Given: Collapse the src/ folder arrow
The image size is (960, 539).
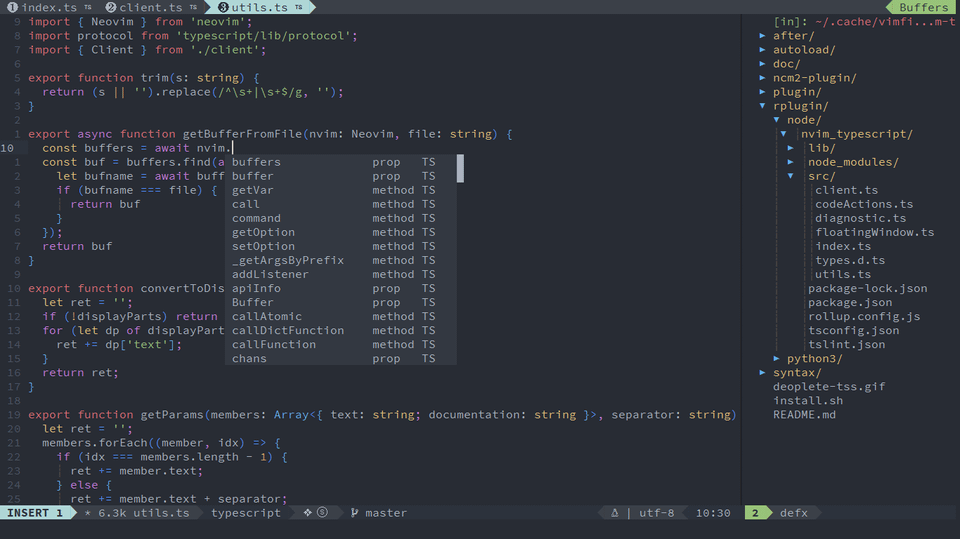Looking at the screenshot, I should click(x=790, y=176).
